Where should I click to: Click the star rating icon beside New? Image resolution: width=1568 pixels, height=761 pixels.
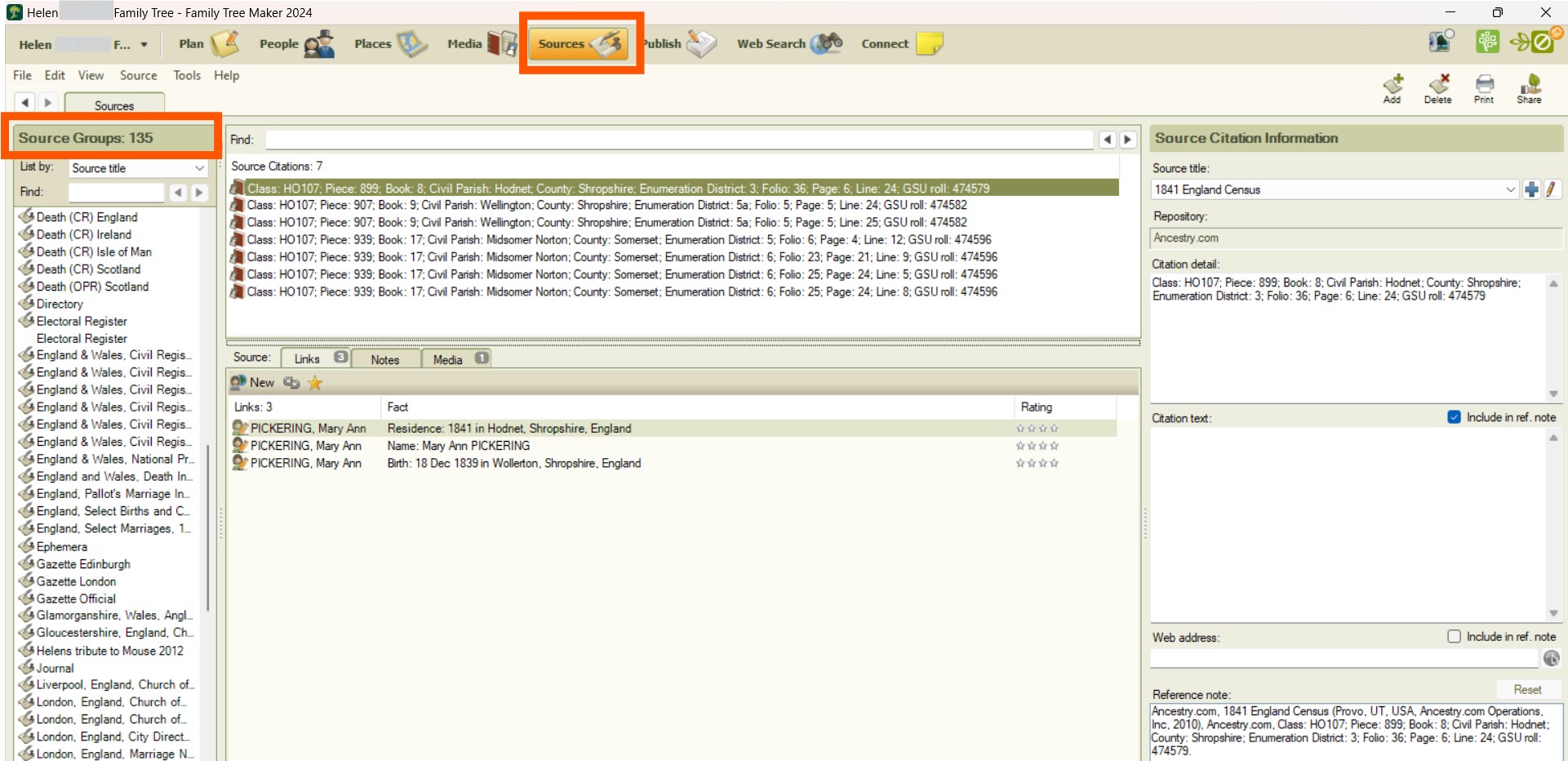click(x=315, y=382)
